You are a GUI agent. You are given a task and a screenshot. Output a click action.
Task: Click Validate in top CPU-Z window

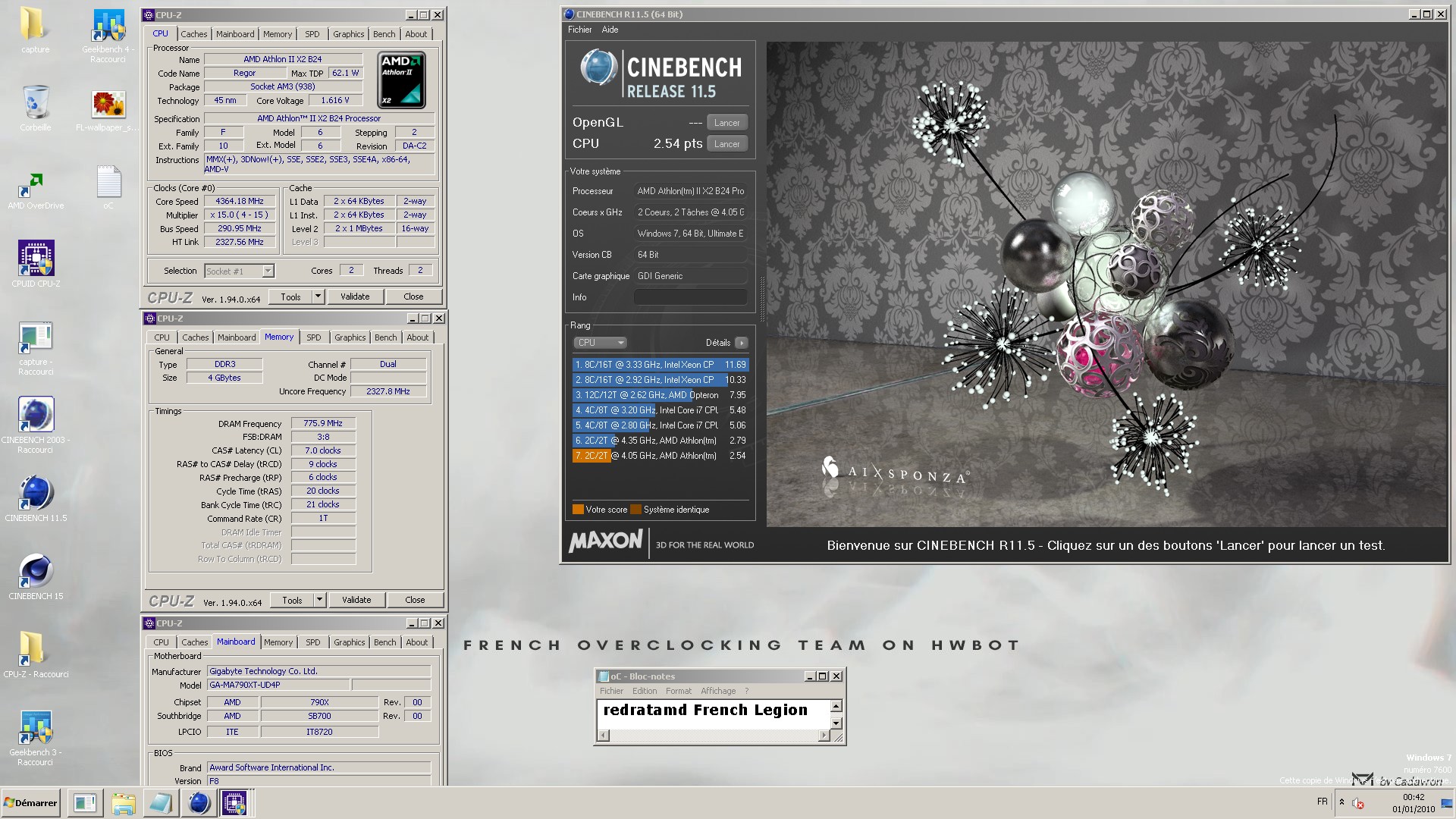click(355, 297)
